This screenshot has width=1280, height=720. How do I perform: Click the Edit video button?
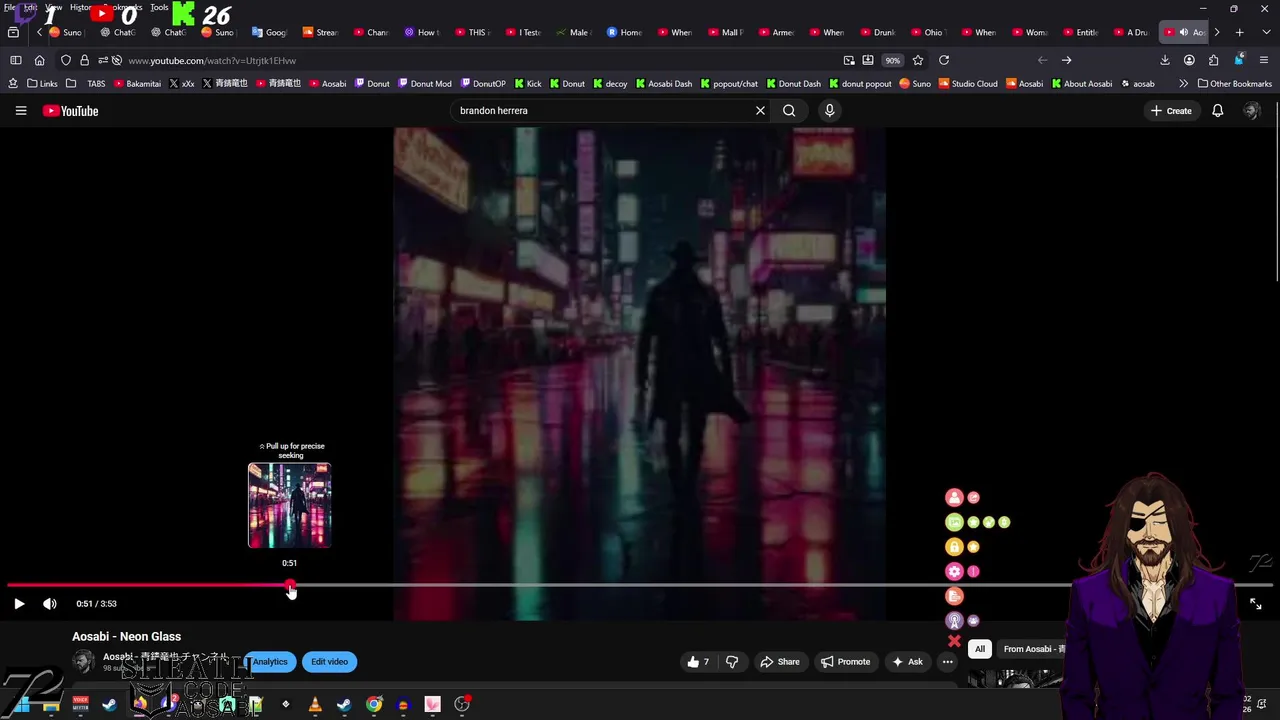point(329,662)
